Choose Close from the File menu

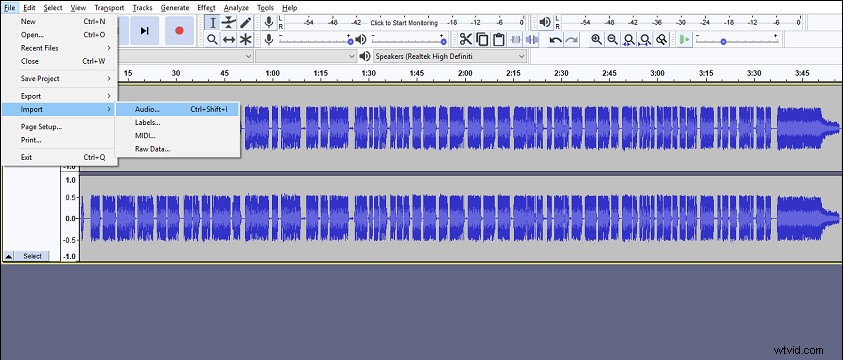pyautogui.click(x=59, y=61)
